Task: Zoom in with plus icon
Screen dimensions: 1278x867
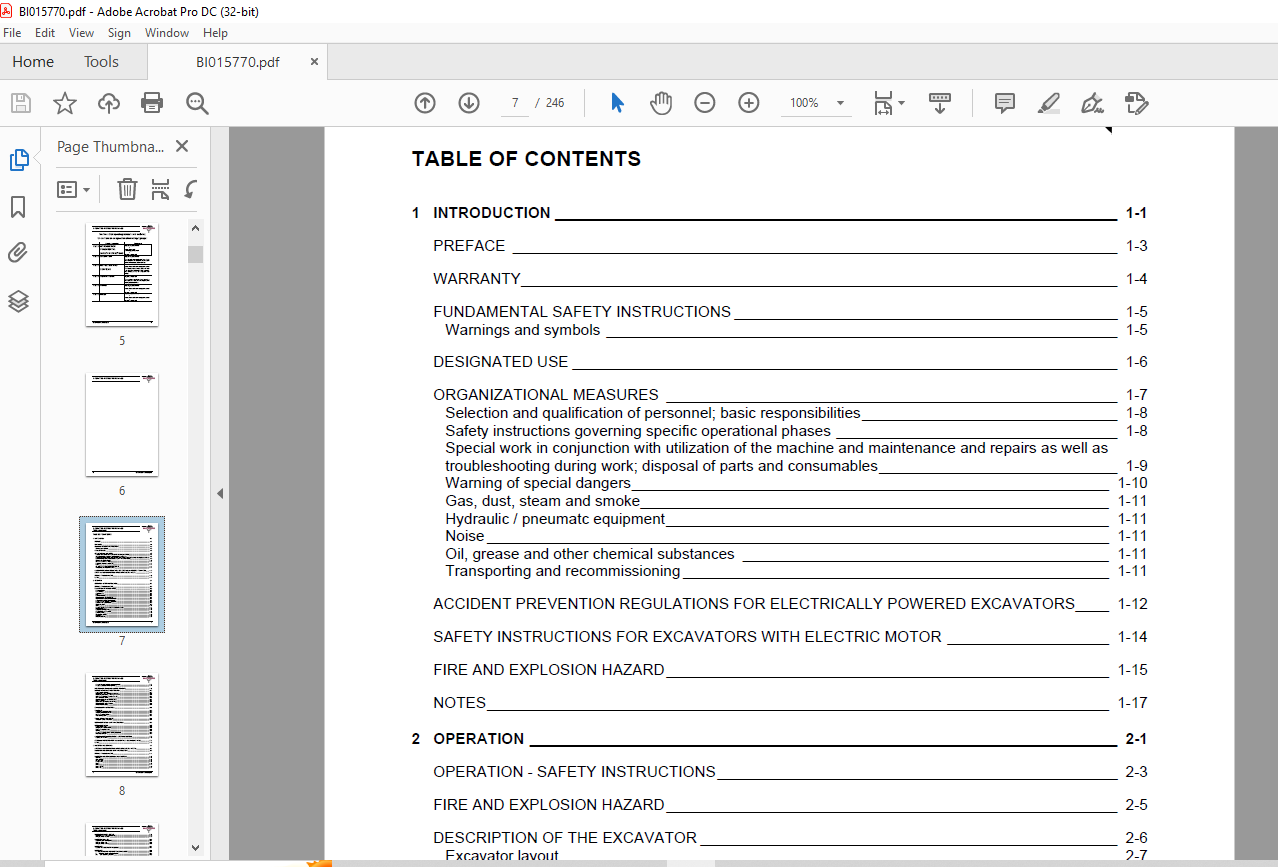Action: (749, 103)
